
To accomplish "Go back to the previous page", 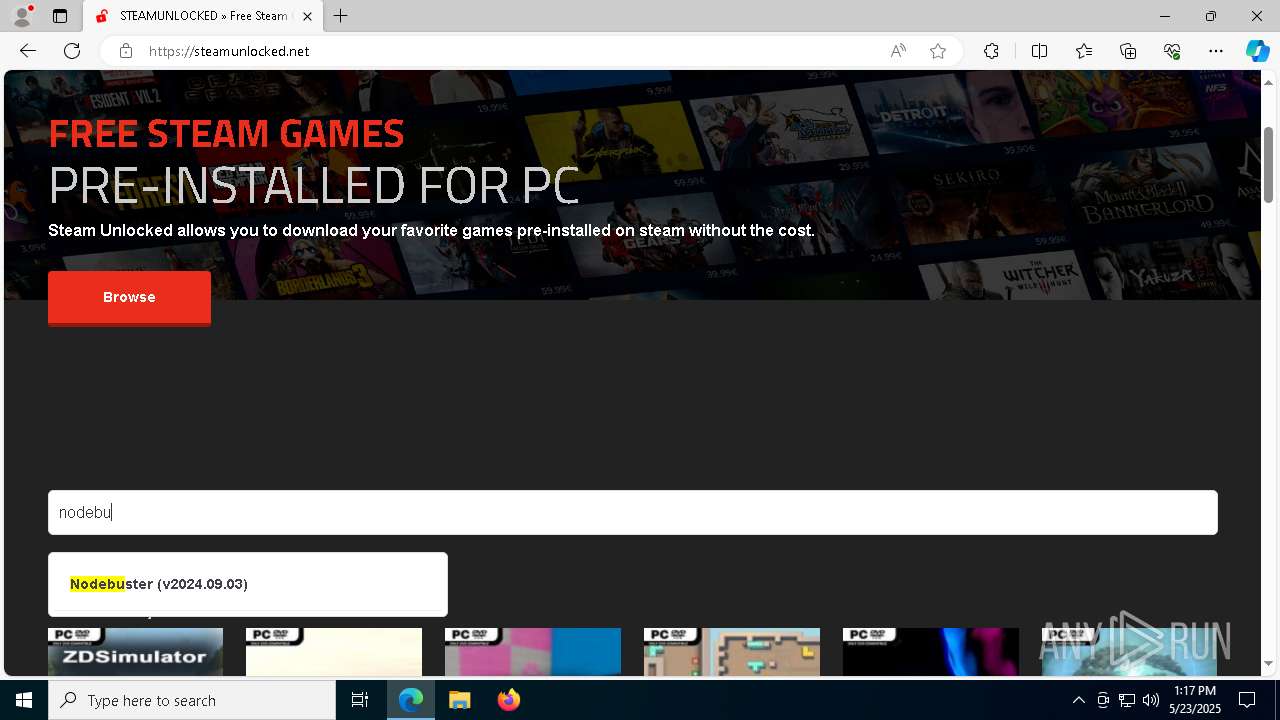I will tap(28, 51).
